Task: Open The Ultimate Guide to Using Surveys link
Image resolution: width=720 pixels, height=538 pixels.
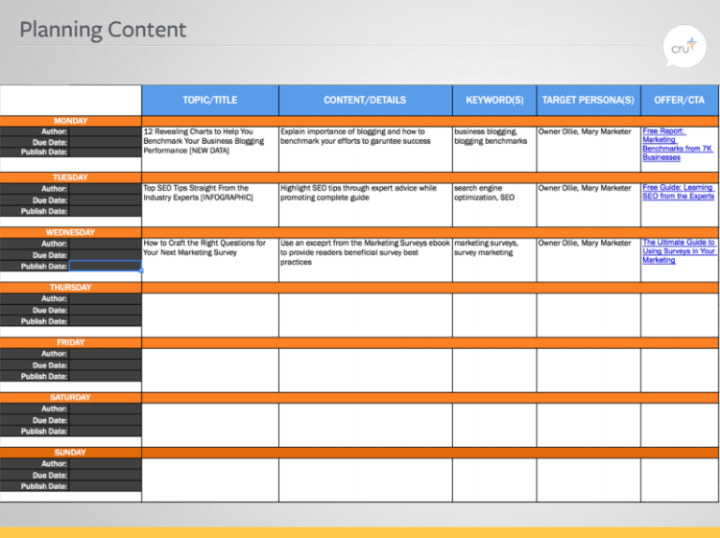Action: click(x=679, y=251)
